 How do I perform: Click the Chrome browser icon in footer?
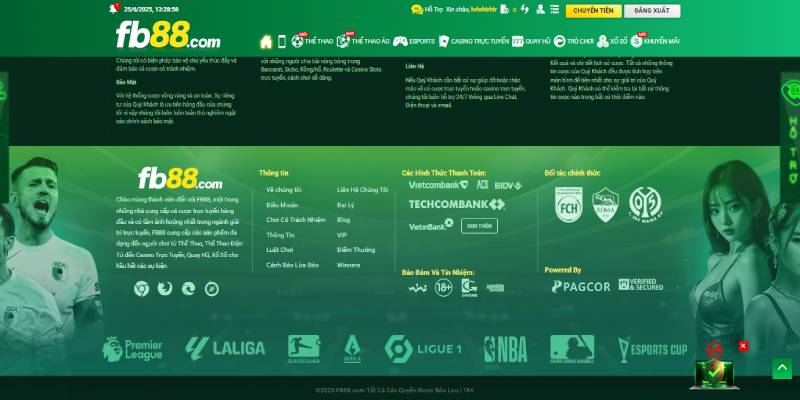pos(141,289)
